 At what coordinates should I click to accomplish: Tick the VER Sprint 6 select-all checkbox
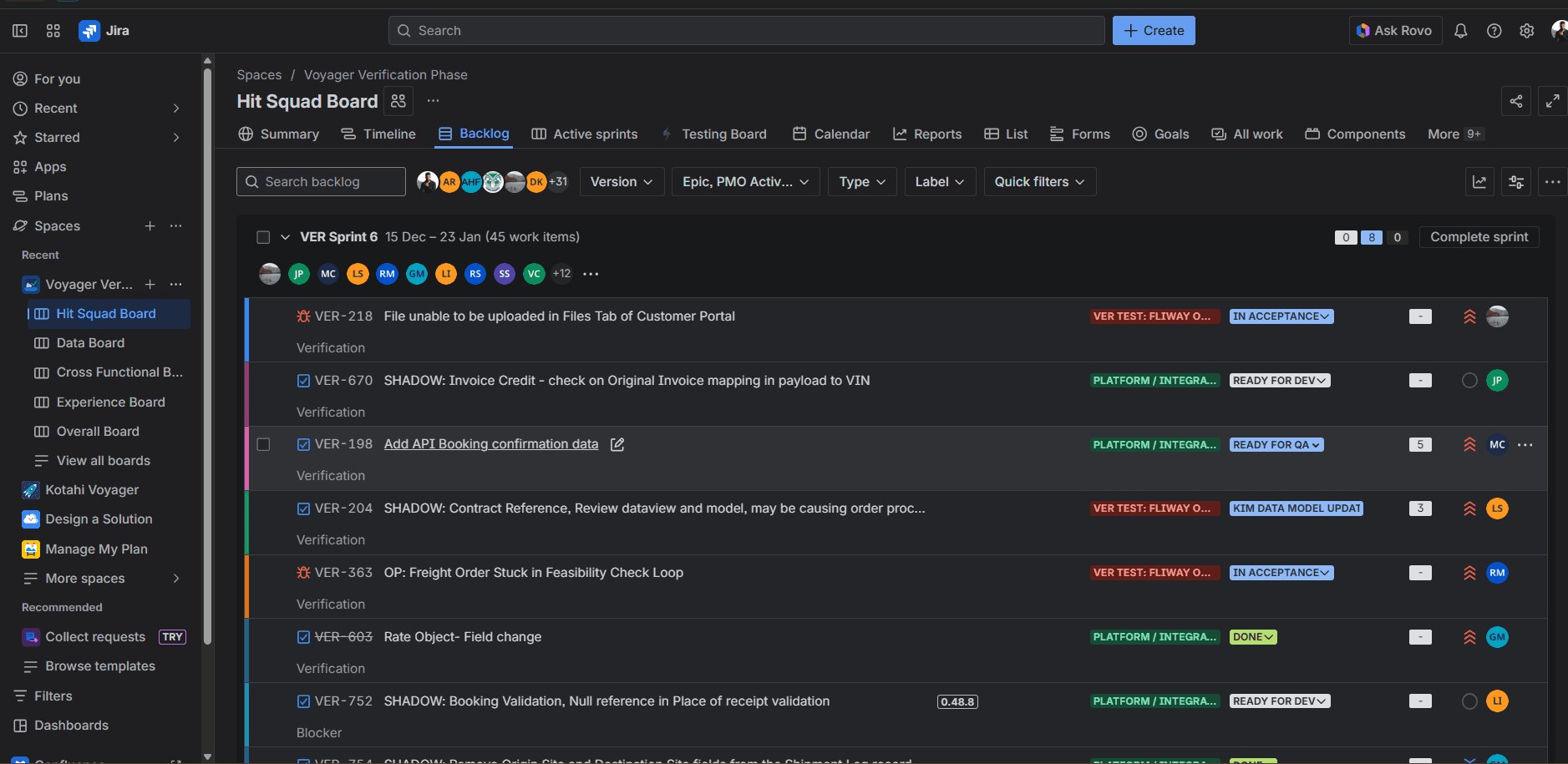pos(263,237)
